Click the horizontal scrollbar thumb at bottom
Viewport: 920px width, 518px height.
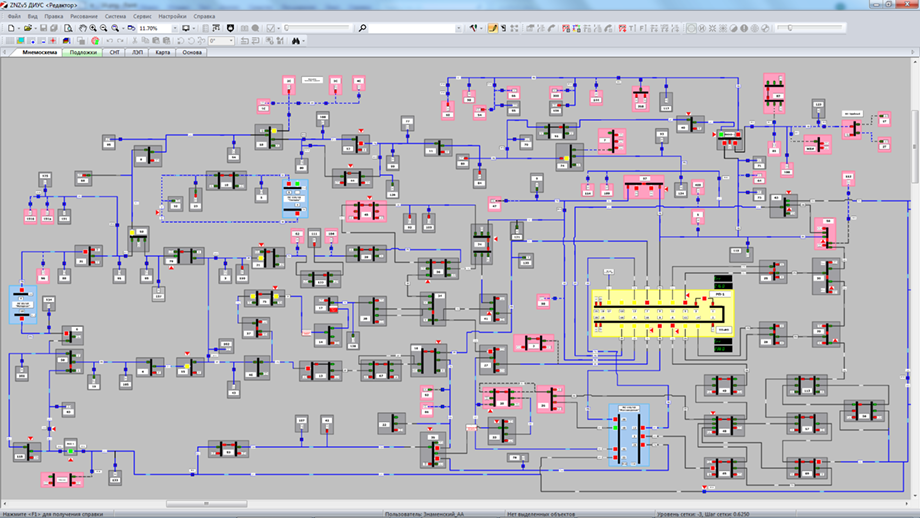tap(206, 504)
